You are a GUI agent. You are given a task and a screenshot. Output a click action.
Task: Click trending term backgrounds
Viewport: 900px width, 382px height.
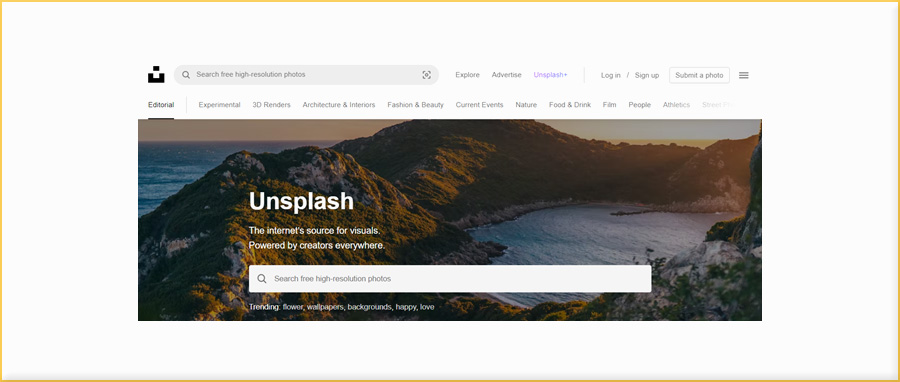pos(370,307)
